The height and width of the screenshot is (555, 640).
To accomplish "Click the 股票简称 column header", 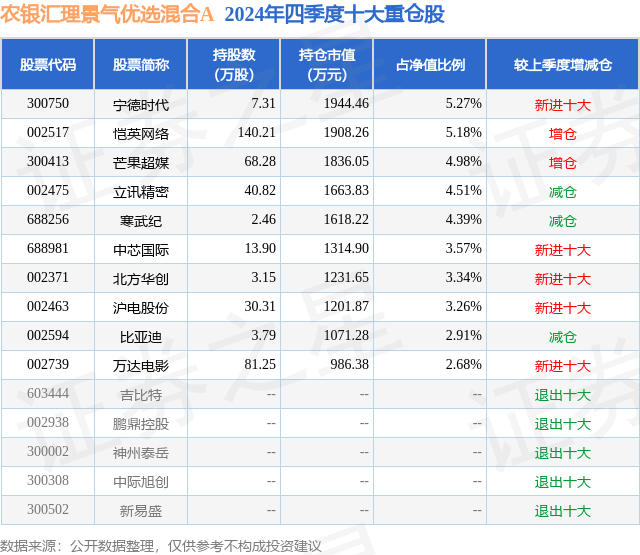I will 141,64.
